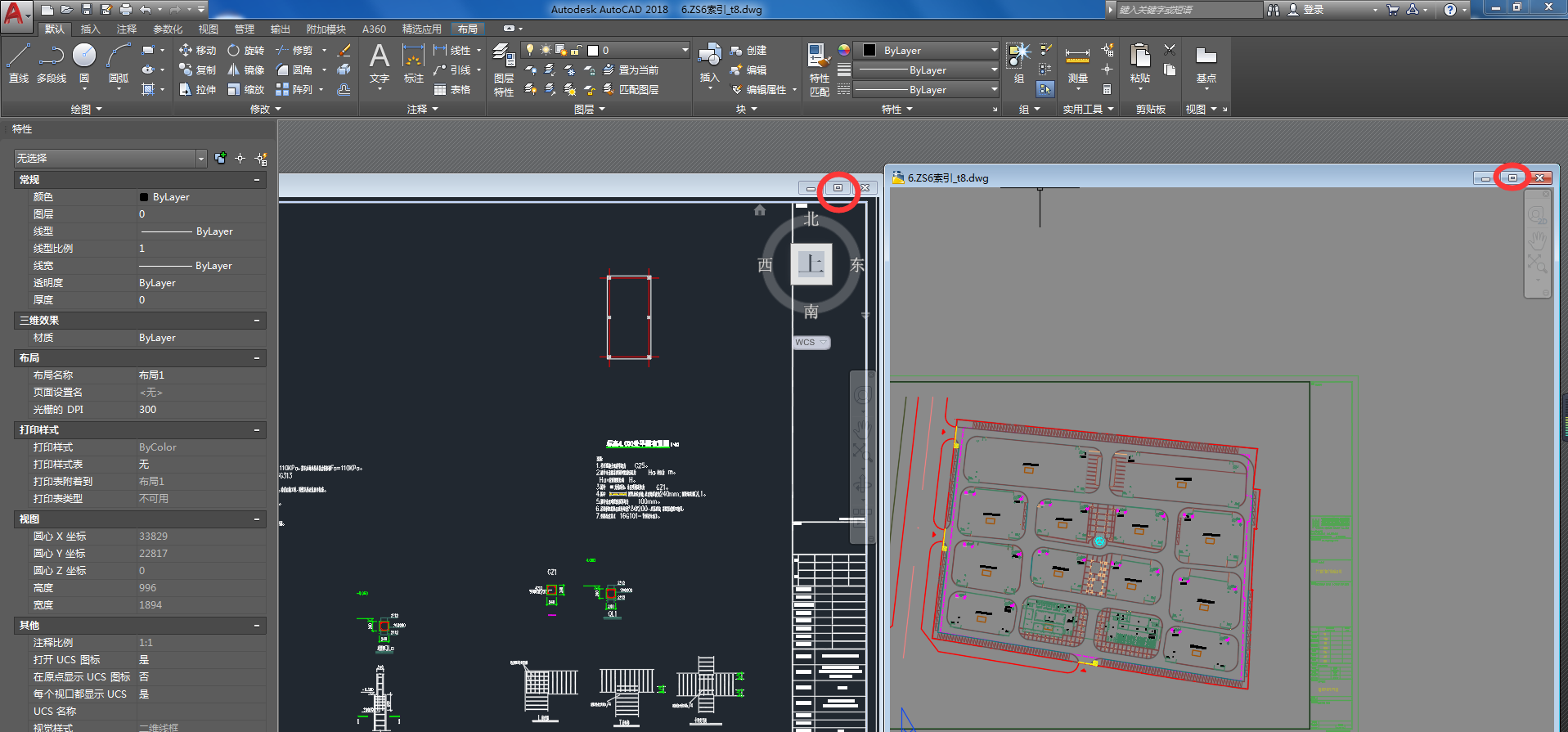Click the 创建 block button
Image resolution: width=1568 pixels, height=732 pixels.
pos(748,50)
